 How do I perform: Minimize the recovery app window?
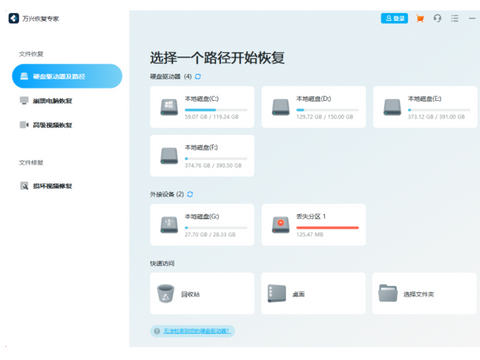[x=472, y=18]
